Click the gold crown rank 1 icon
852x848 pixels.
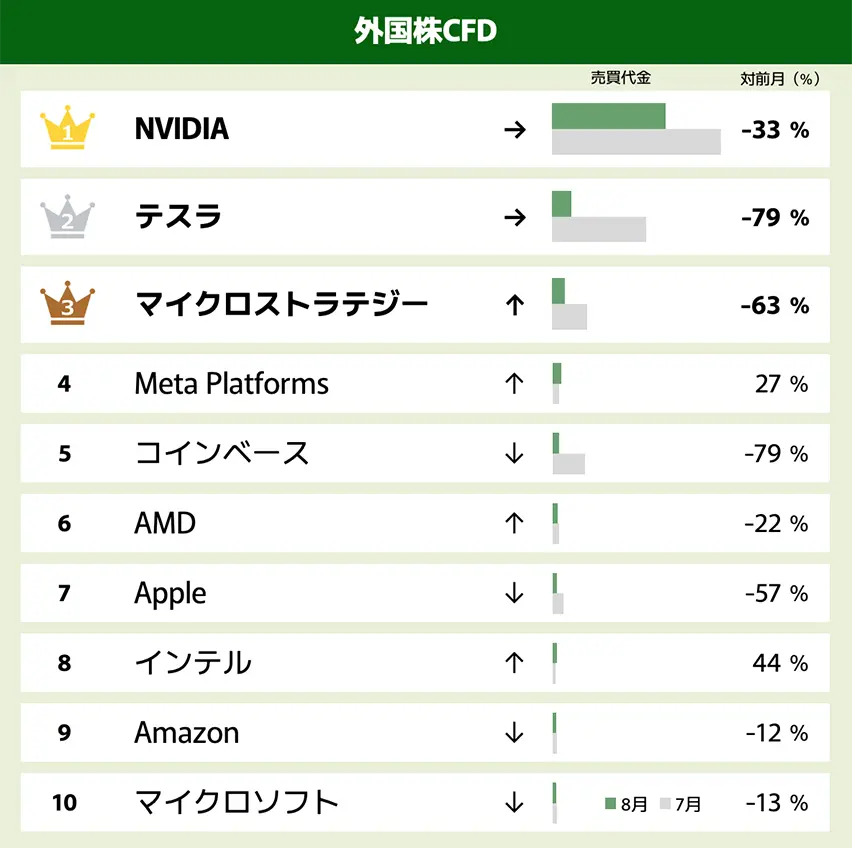tap(67, 129)
